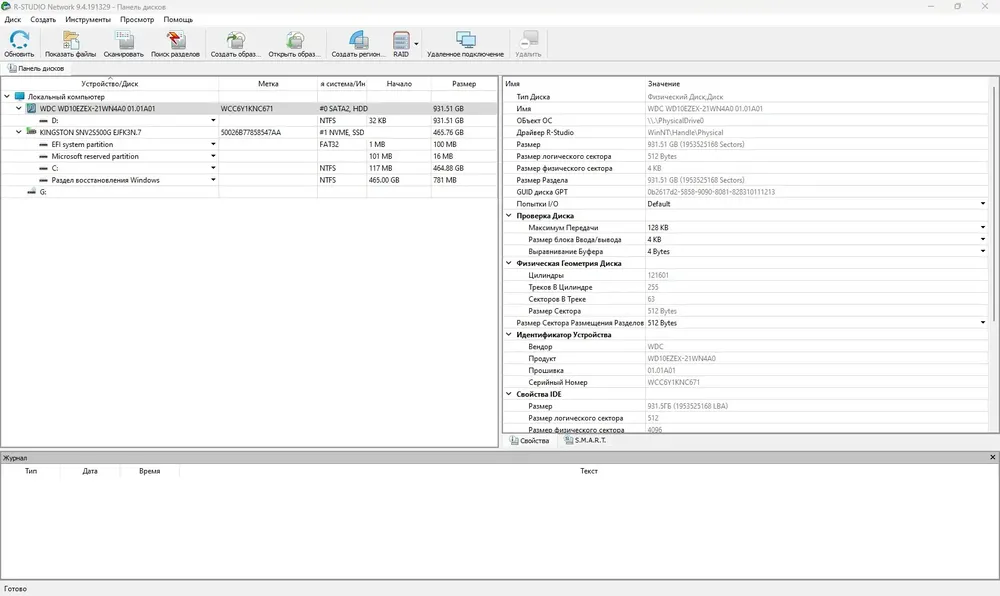Viewport: 1000px width, 596px height.
Task: Click the KINGSTON SSD drive icon
Action: 31,132
